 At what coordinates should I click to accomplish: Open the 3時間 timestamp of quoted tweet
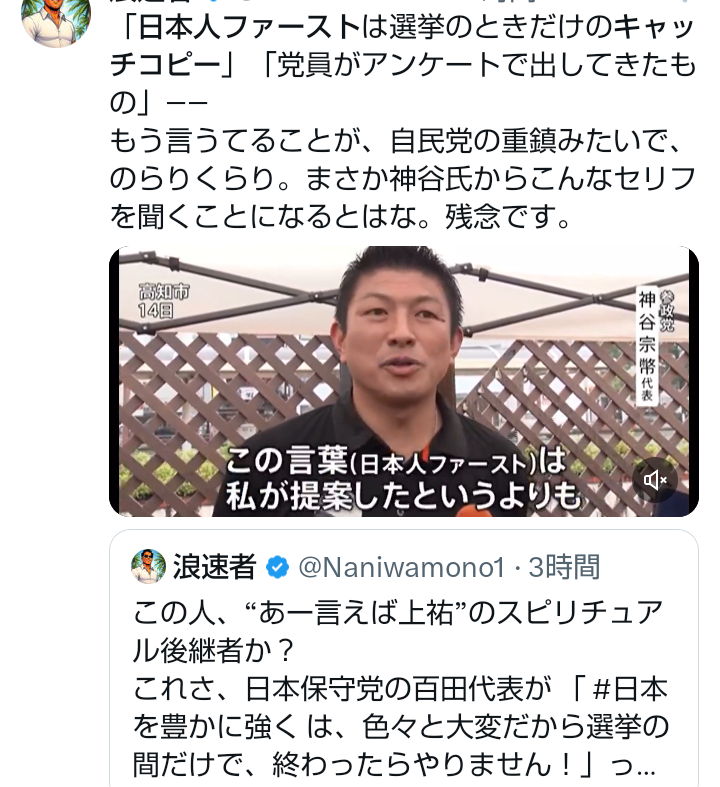(564, 567)
